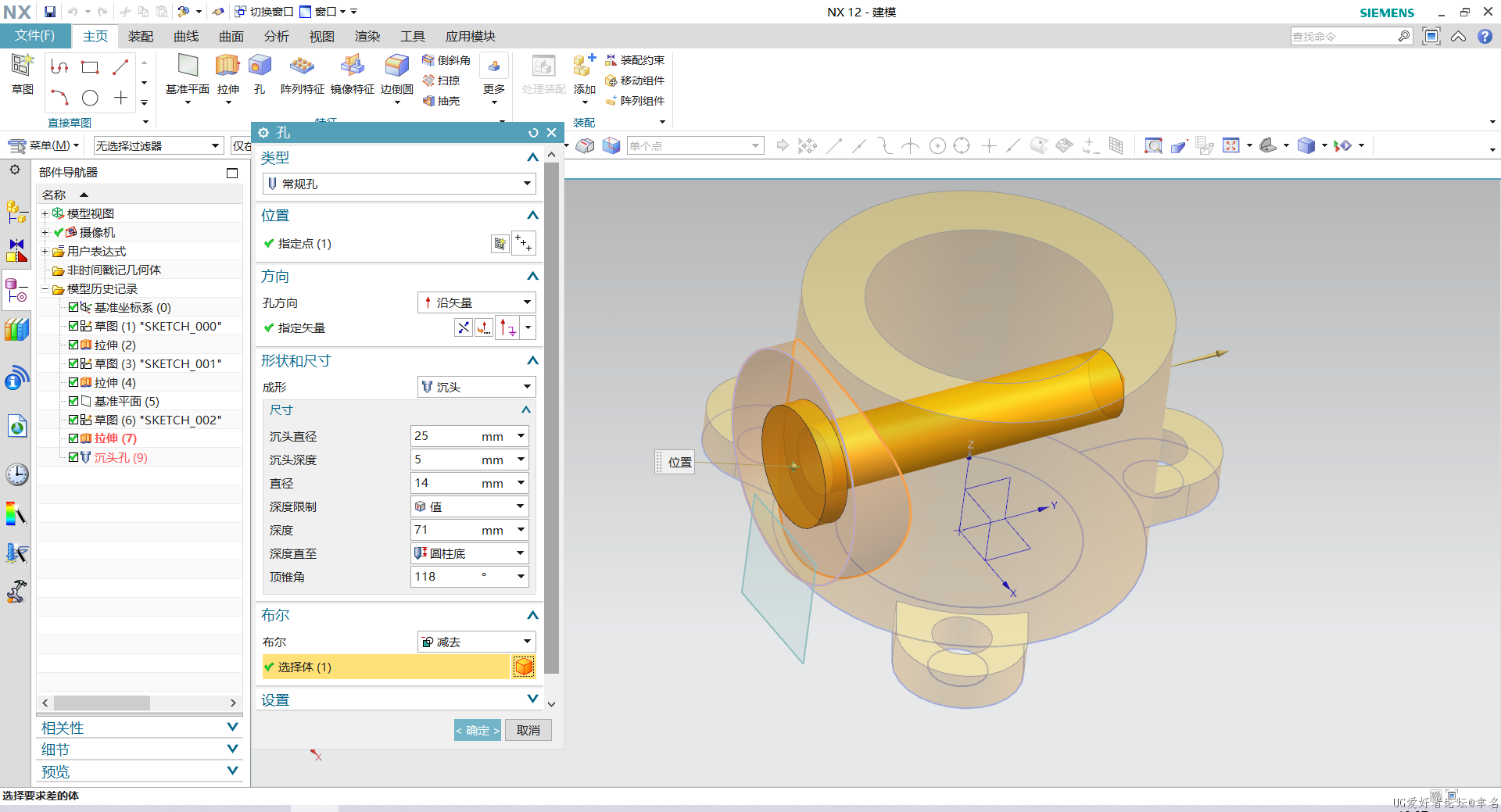1501x812 pixels.
Task: Open the 文件(F) menu
Action: point(35,36)
